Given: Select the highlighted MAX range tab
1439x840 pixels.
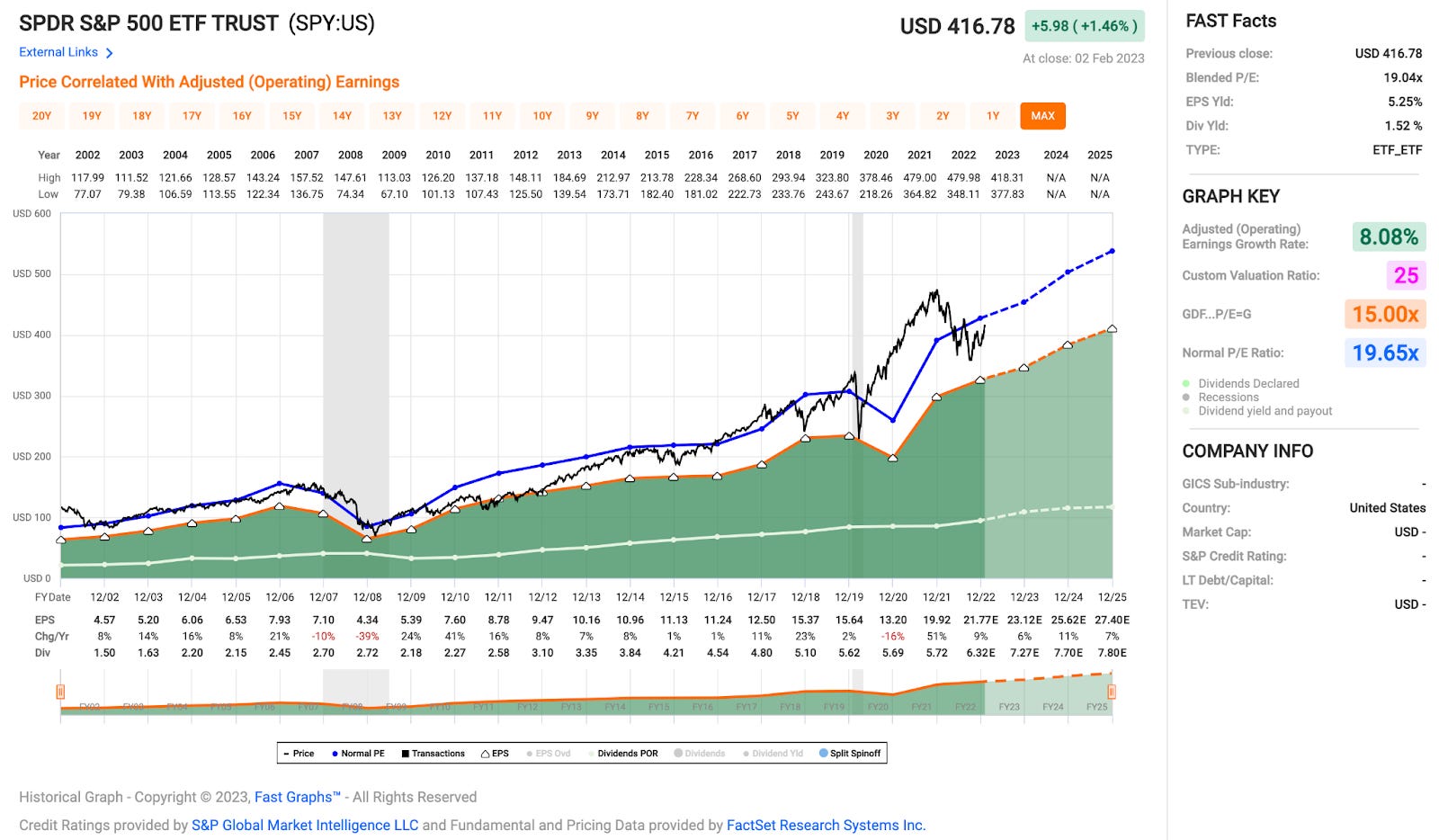Looking at the screenshot, I should [1043, 116].
